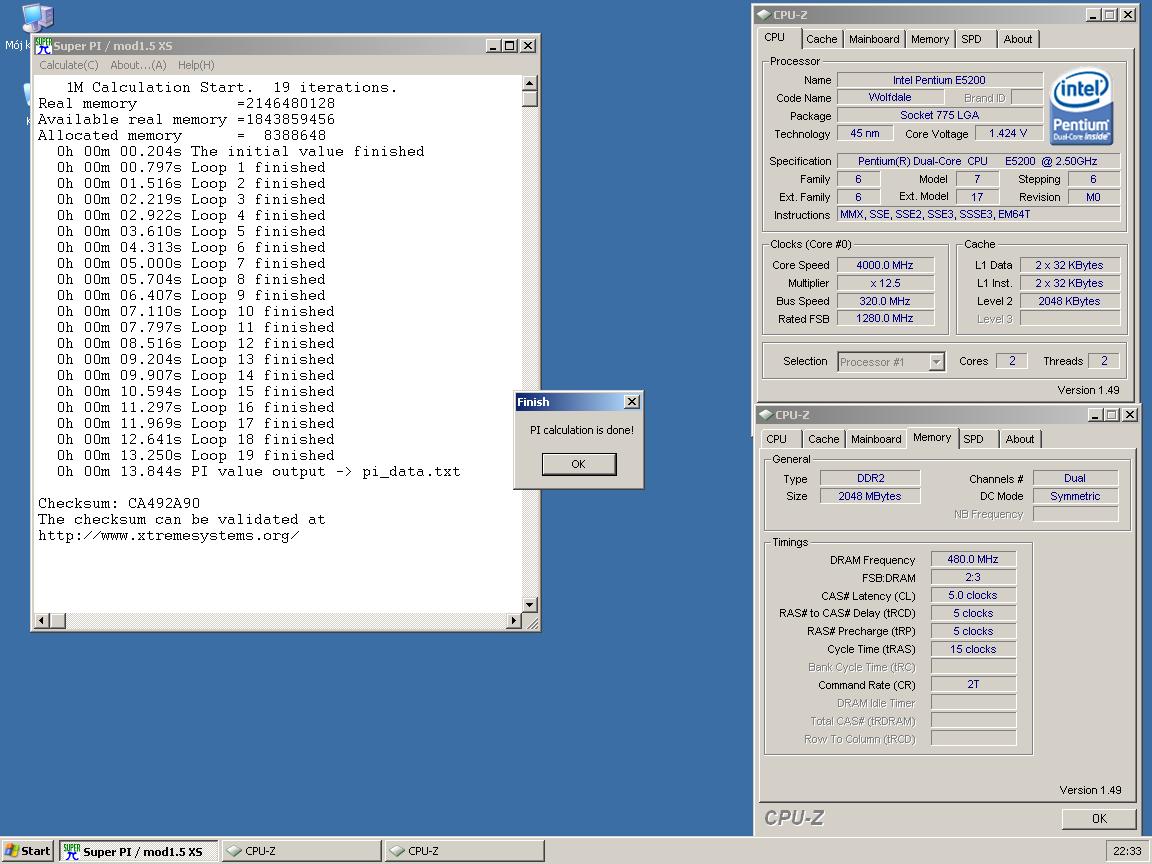Click the Package value Socket 775 LGA
1152x864 pixels.
pyautogui.click(x=939, y=115)
